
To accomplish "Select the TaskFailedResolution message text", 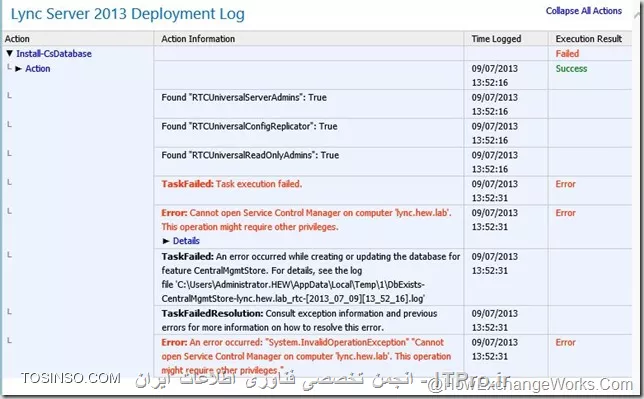I will pyautogui.click(x=299, y=320).
